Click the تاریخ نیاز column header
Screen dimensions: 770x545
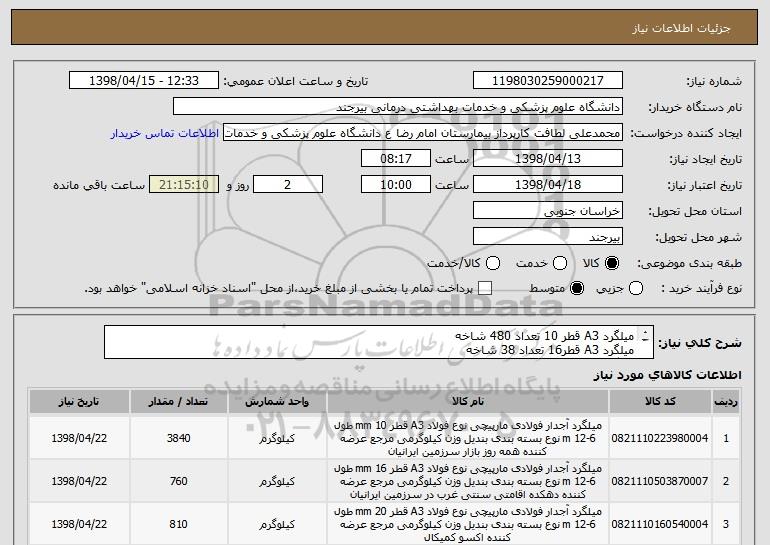(x=79, y=402)
